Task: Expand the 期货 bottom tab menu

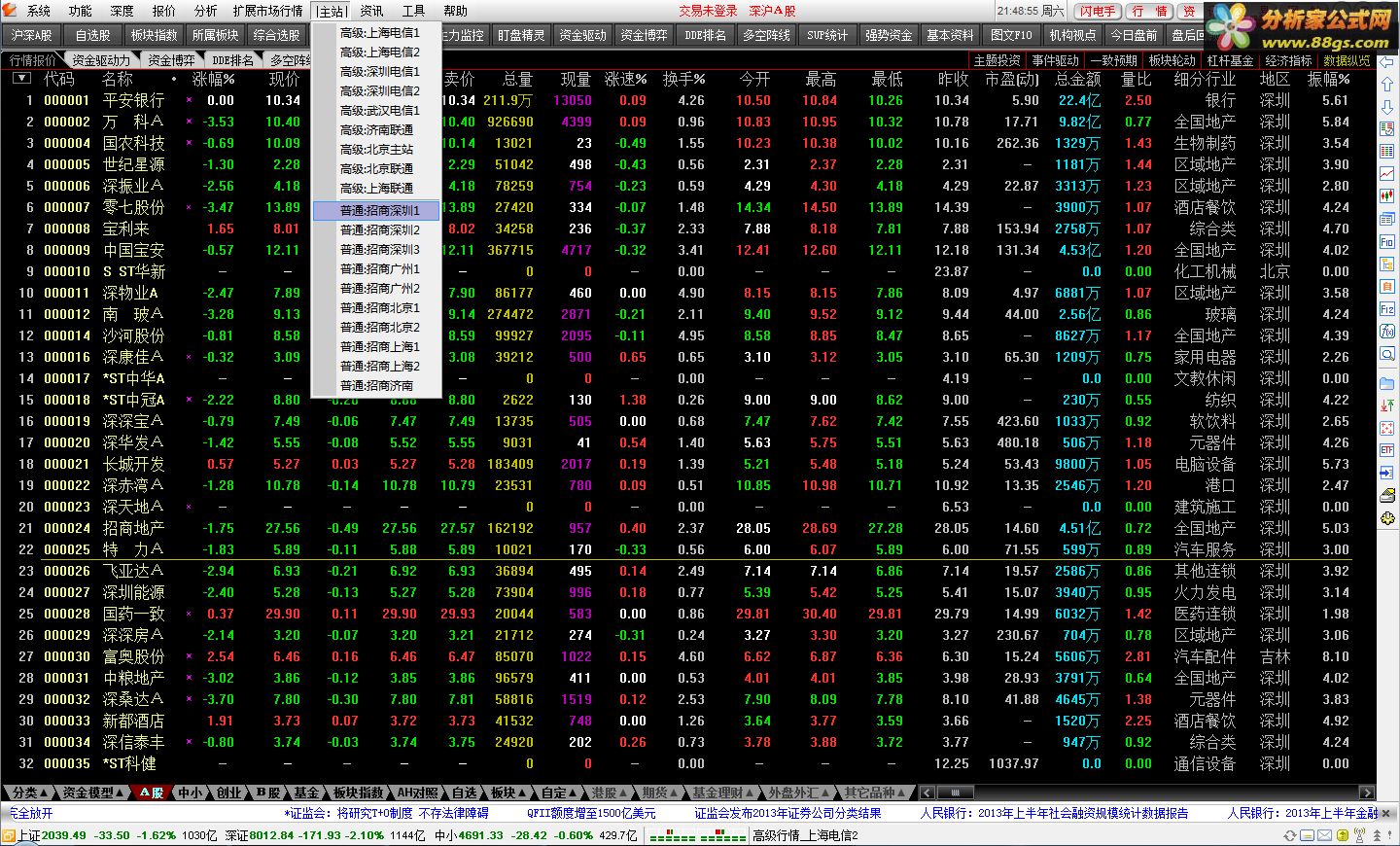Action: 660,792
